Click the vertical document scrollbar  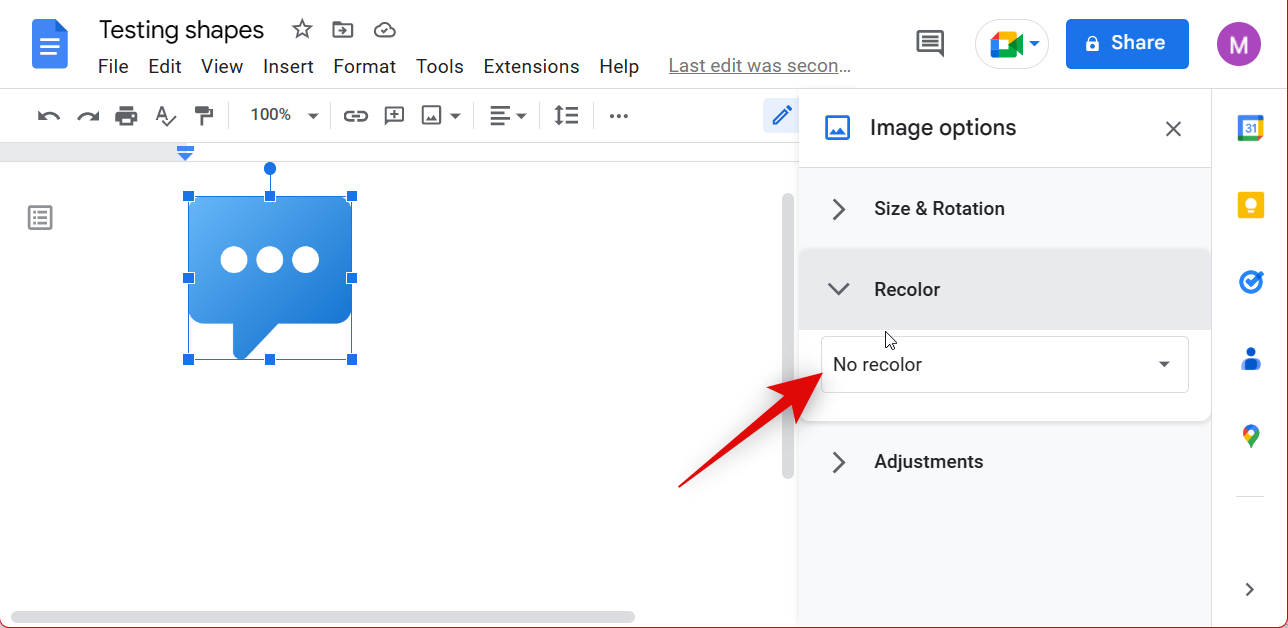click(788, 335)
